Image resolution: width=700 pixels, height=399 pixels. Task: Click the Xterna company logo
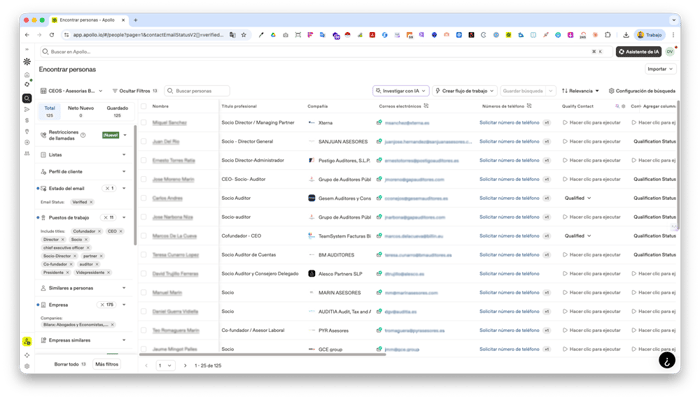pyautogui.click(x=312, y=122)
